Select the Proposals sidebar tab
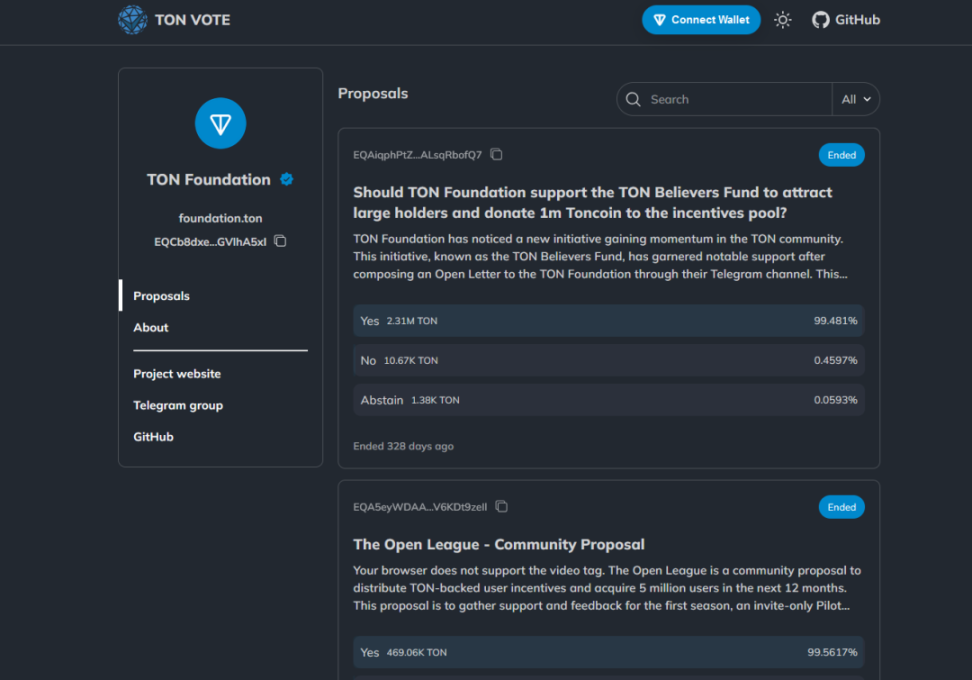 point(162,296)
